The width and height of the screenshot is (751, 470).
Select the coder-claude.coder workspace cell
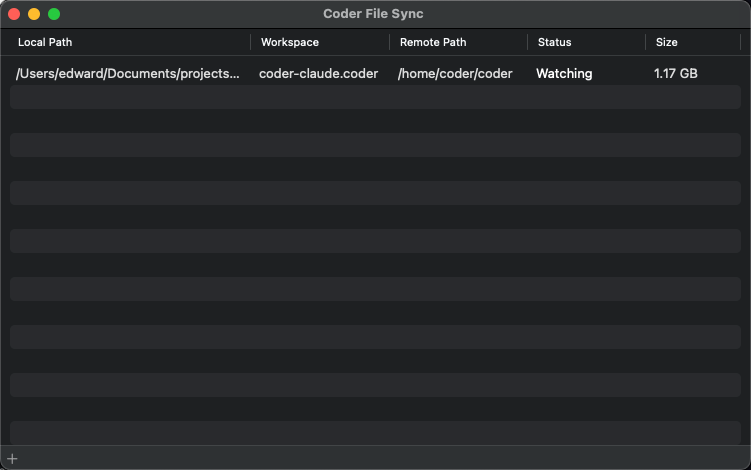coord(319,73)
